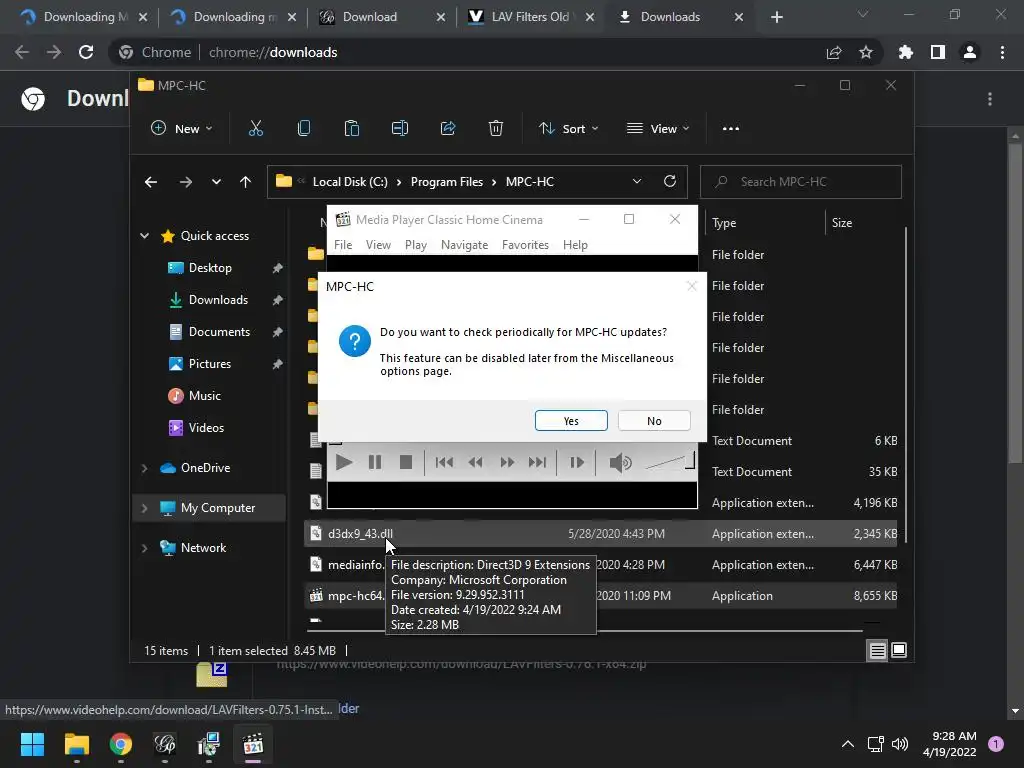The height and width of the screenshot is (768, 1024).
Task: Click No in the MPC-HC update dialog
Action: (654, 421)
